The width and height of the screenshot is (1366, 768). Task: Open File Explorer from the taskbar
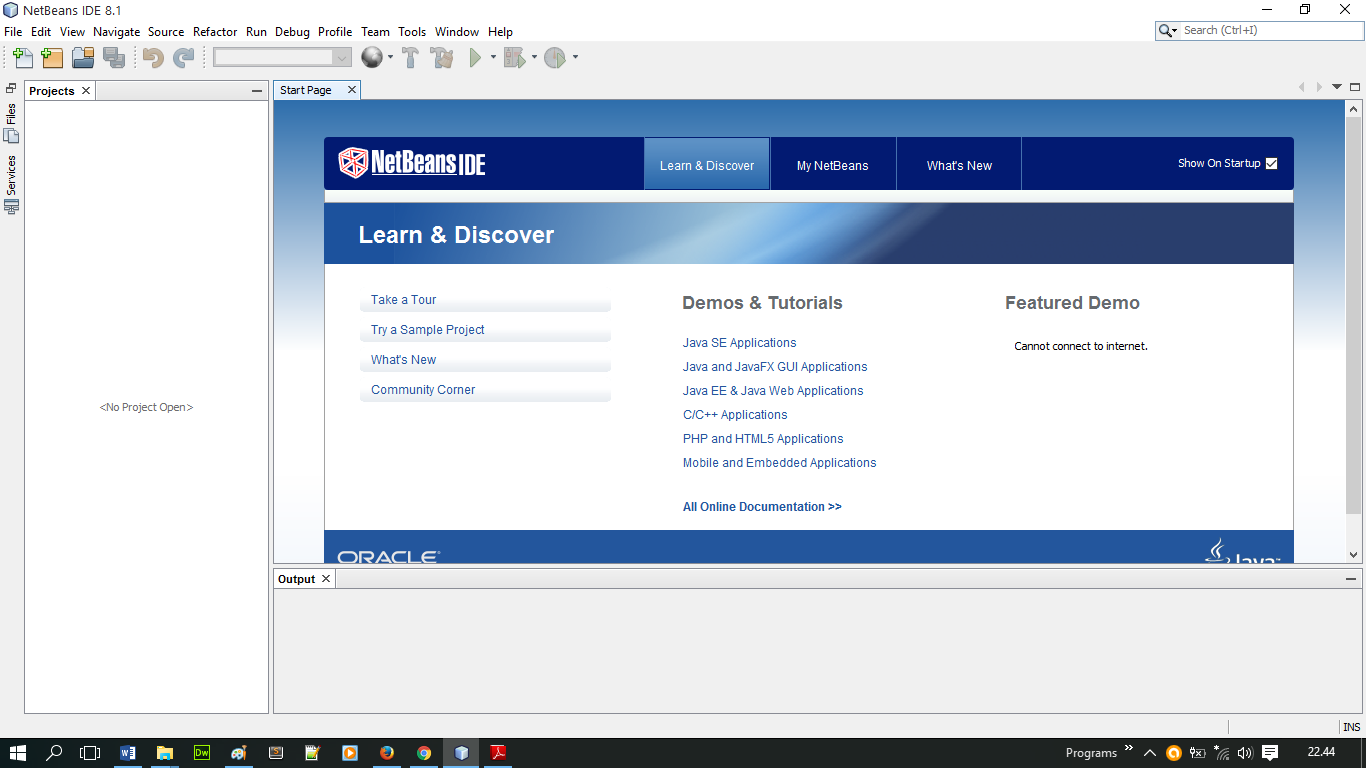pos(164,753)
